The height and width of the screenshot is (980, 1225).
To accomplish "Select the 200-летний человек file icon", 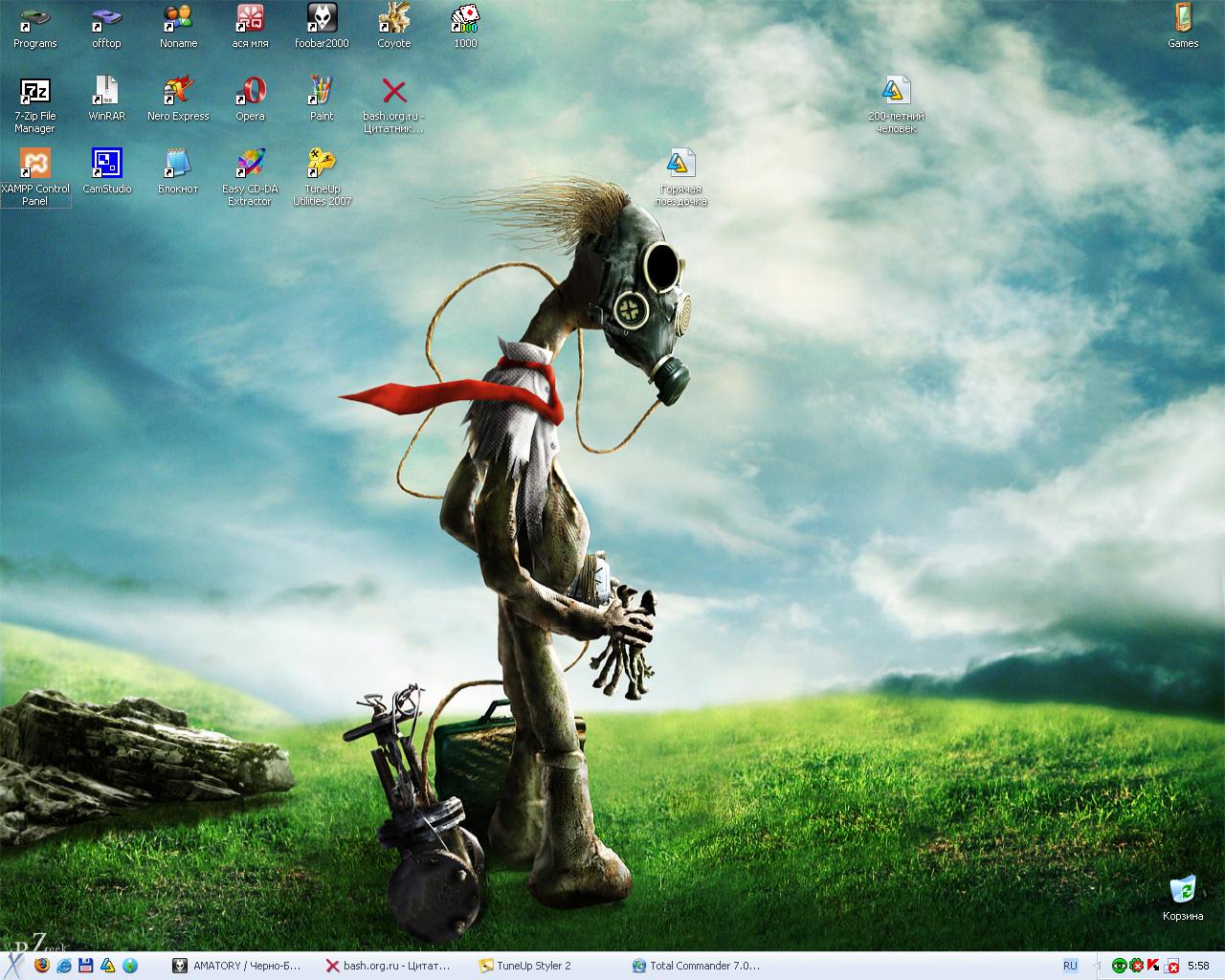I will point(896,105).
